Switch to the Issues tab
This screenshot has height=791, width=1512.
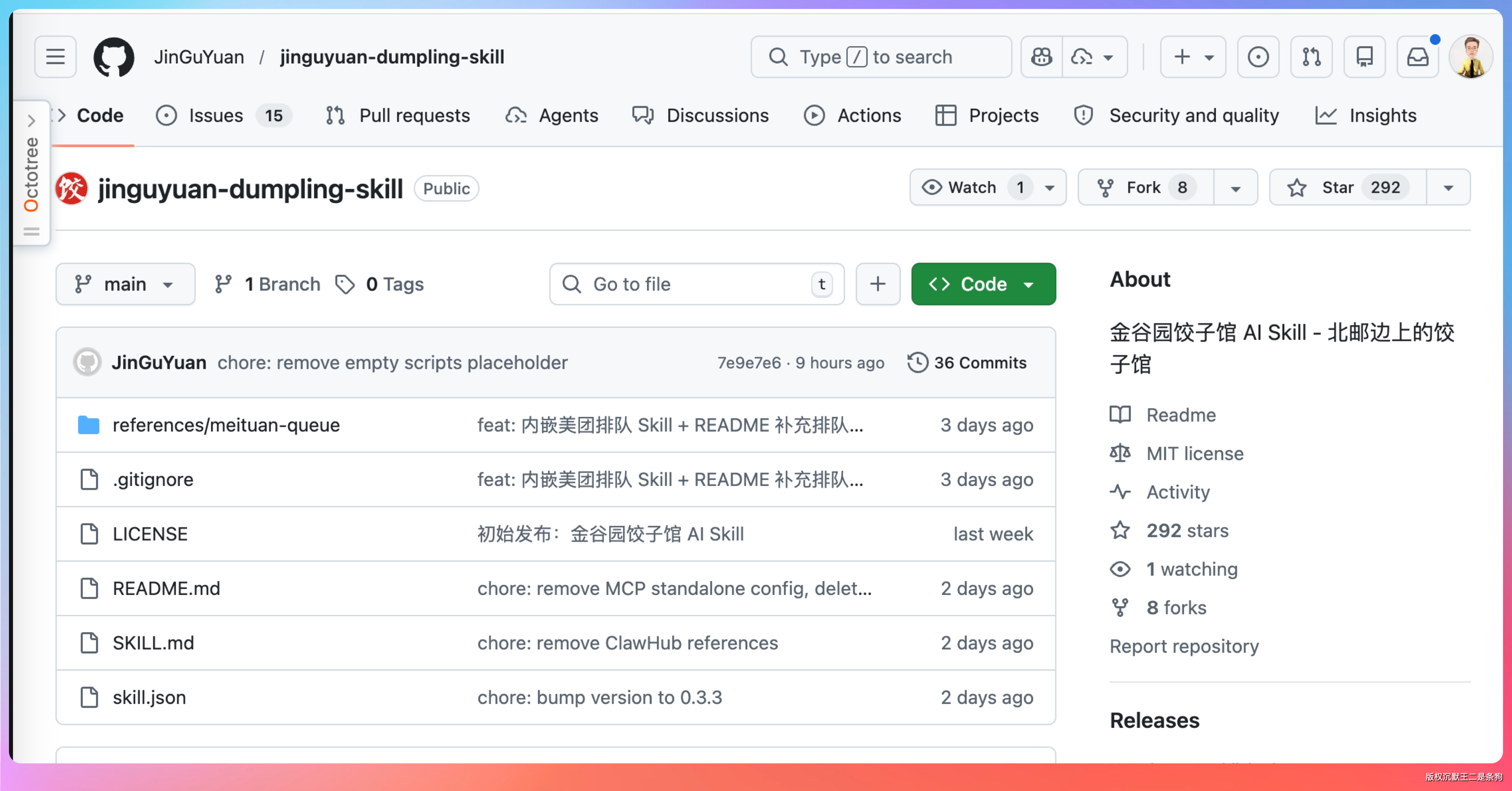pos(216,116)
